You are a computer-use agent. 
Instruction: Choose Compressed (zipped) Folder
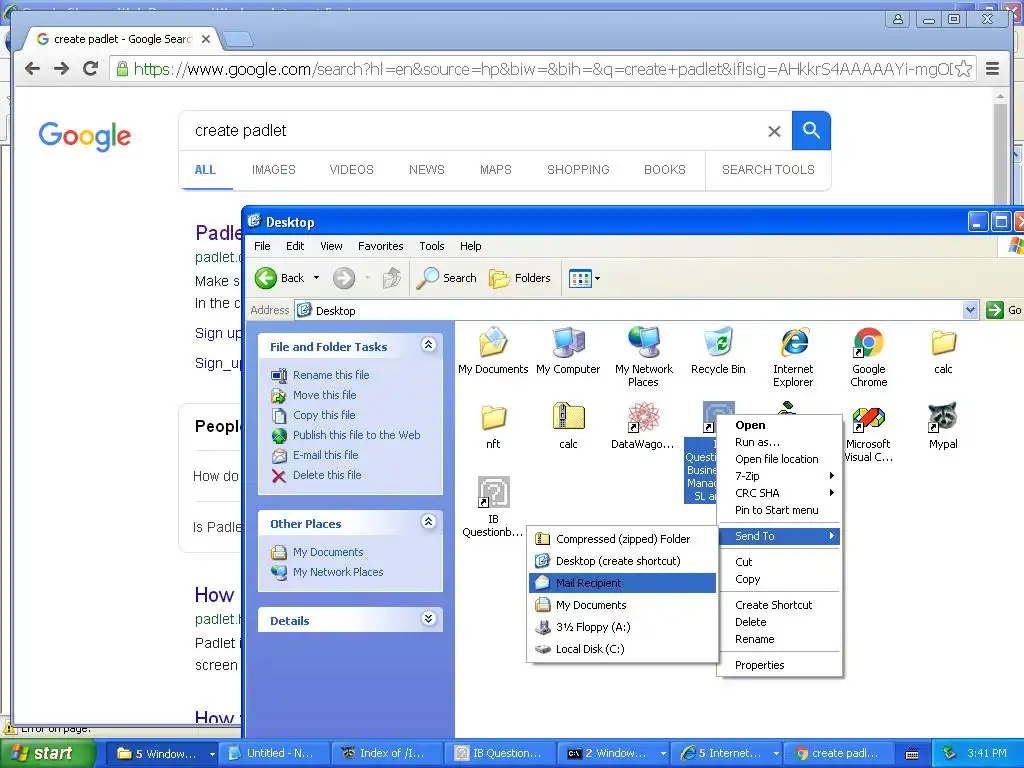(x=622, y=539)
